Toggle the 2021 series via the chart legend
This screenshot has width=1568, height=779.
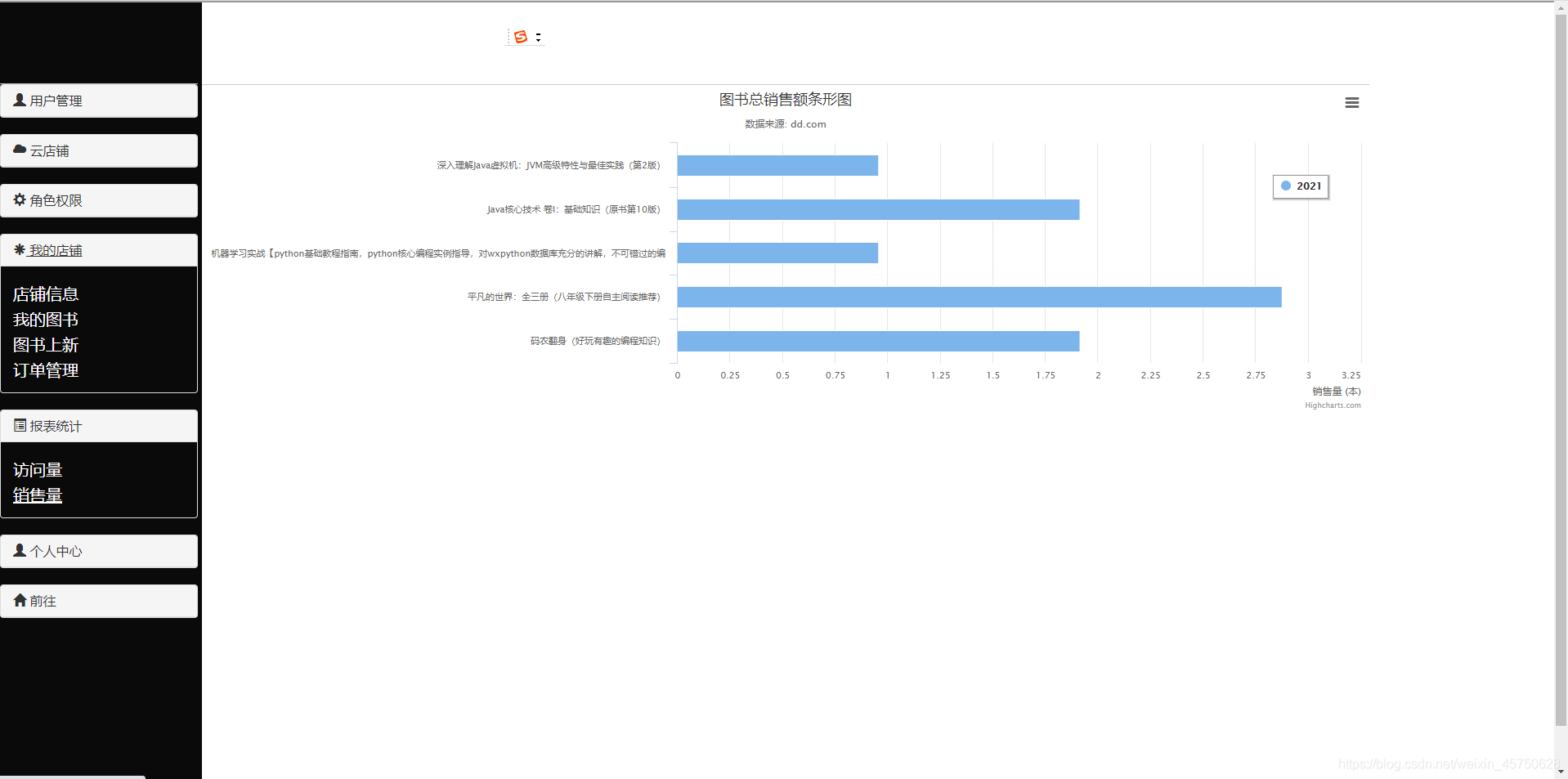[1301, 186]
